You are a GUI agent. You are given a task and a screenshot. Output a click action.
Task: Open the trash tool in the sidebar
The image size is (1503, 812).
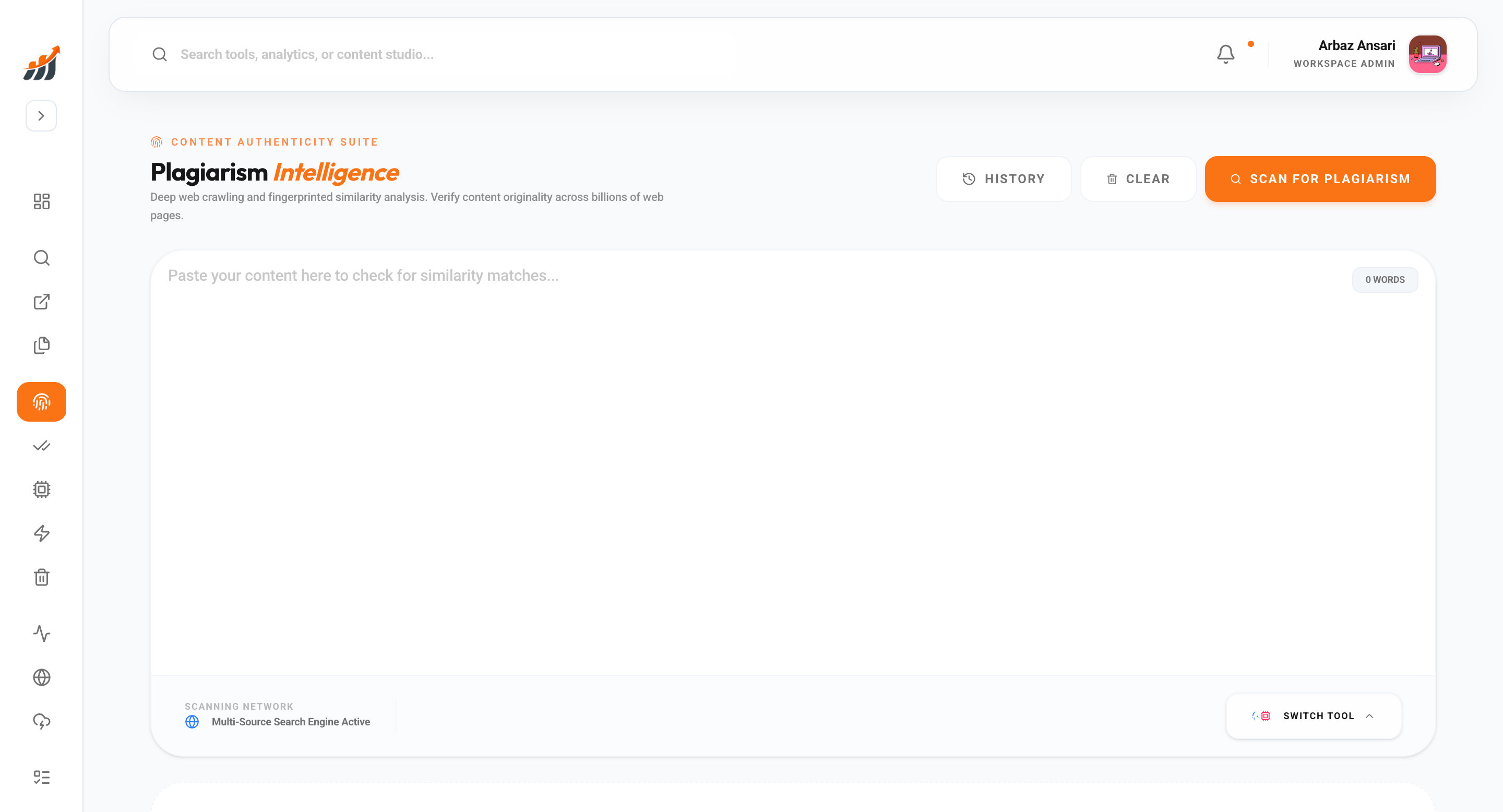click(x=41, y=577)
